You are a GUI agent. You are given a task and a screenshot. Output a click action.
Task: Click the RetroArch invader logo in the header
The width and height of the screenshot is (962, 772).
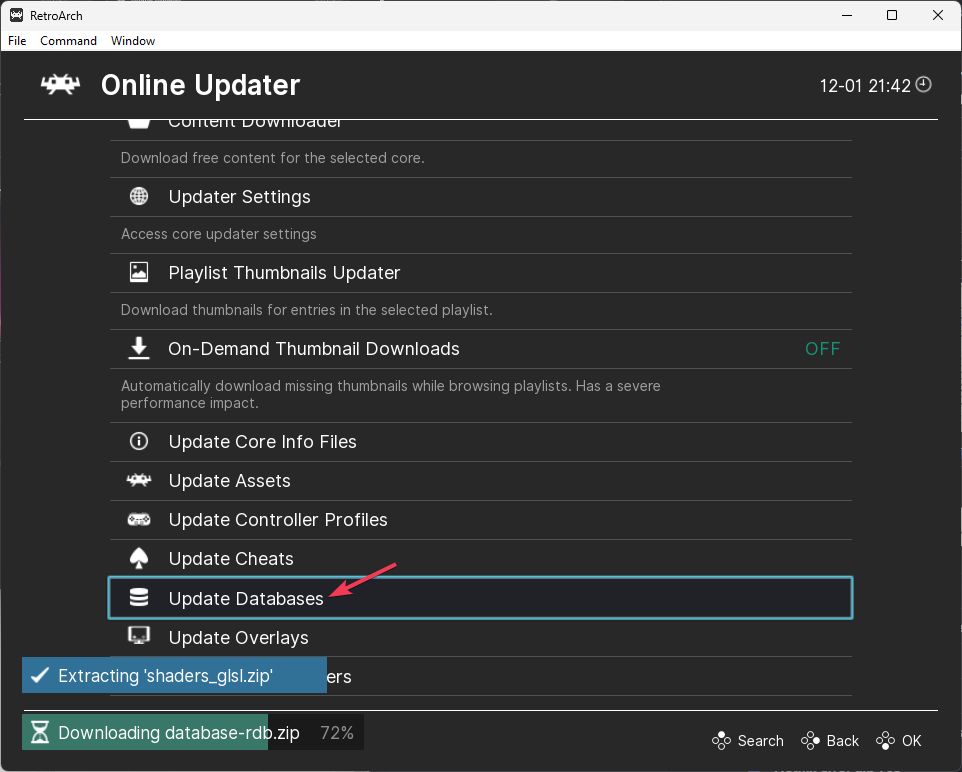[60, 85]
